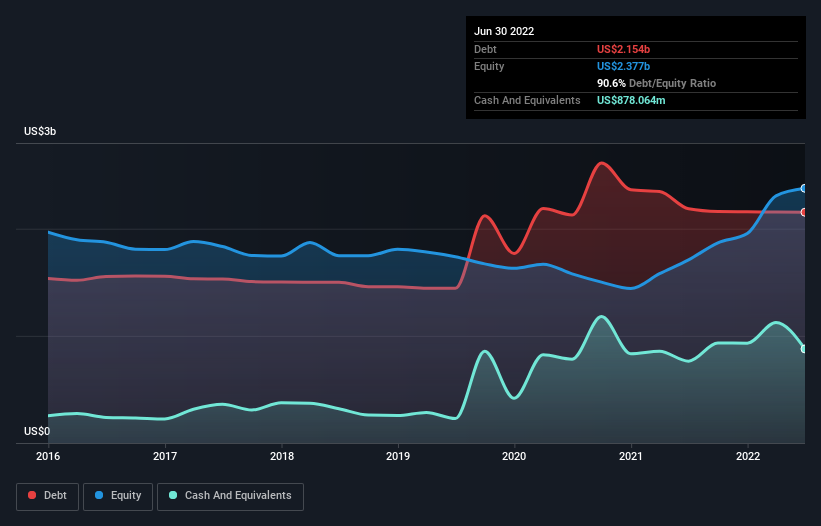
Task: Click the Jun 30 2022 tooltip date
Action: 504,31
